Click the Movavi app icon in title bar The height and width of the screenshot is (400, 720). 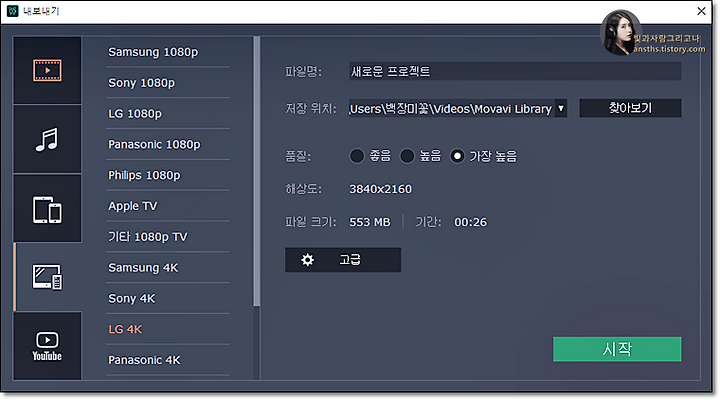point(12,11)
